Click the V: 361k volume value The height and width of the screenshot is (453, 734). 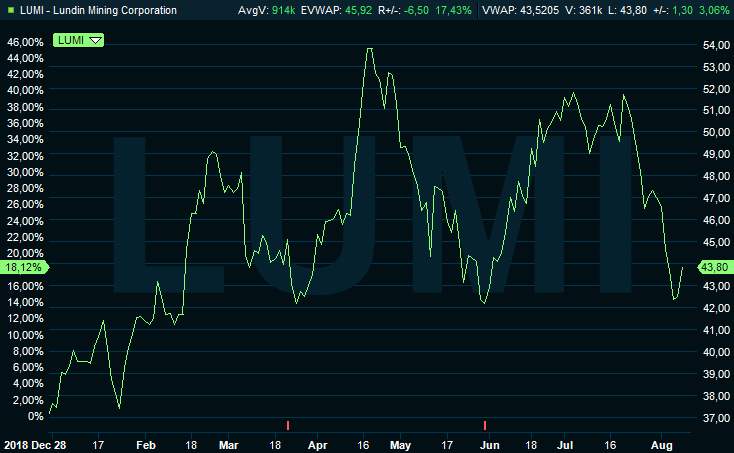tap(583, 10)
